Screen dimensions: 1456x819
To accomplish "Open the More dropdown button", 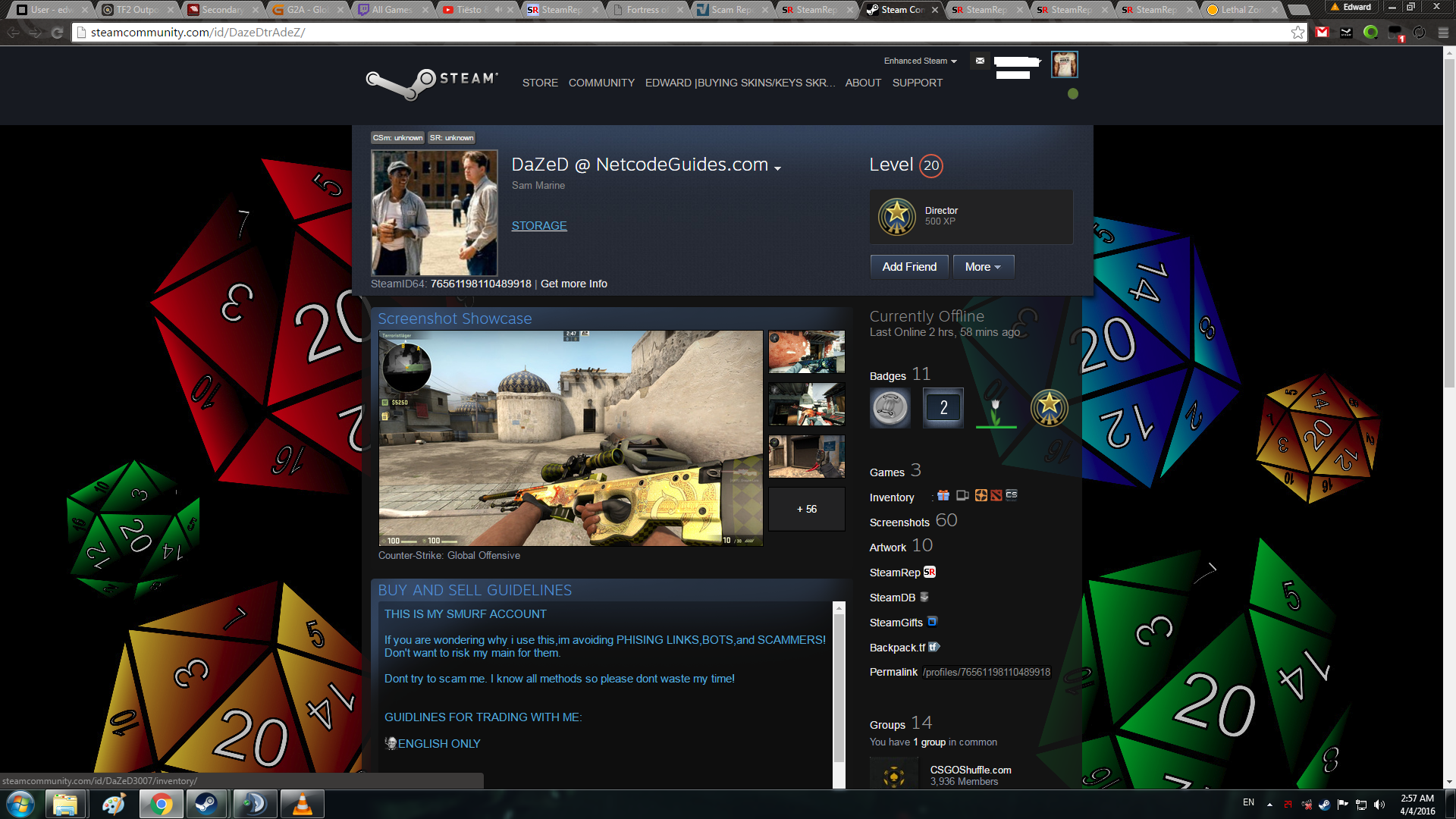I will click(983, 267).
